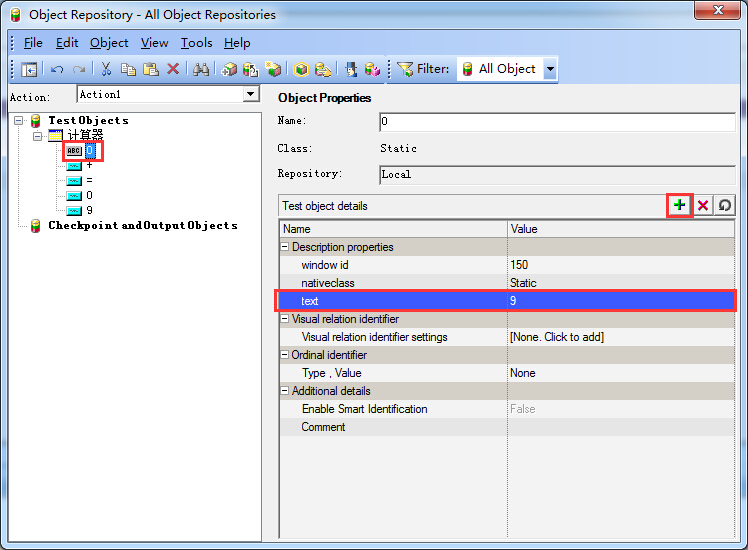
Task: Close the Object Repository window
Action: point(718,10)
